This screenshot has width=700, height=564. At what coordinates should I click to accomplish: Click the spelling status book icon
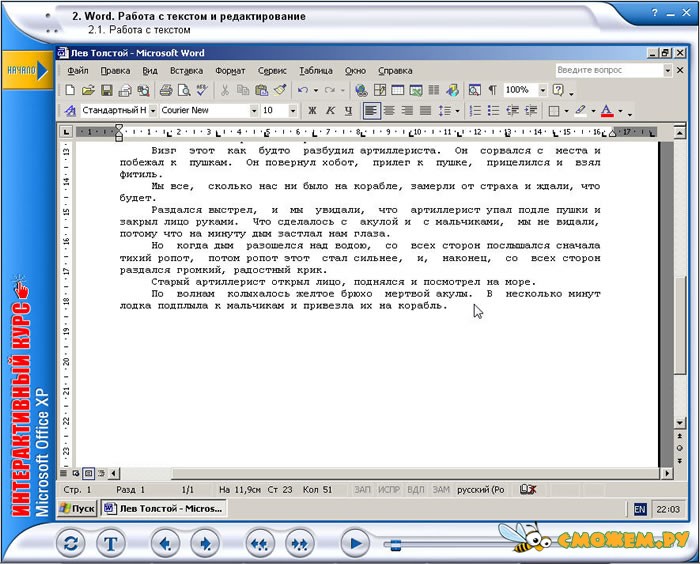click(x=527, y=490)
